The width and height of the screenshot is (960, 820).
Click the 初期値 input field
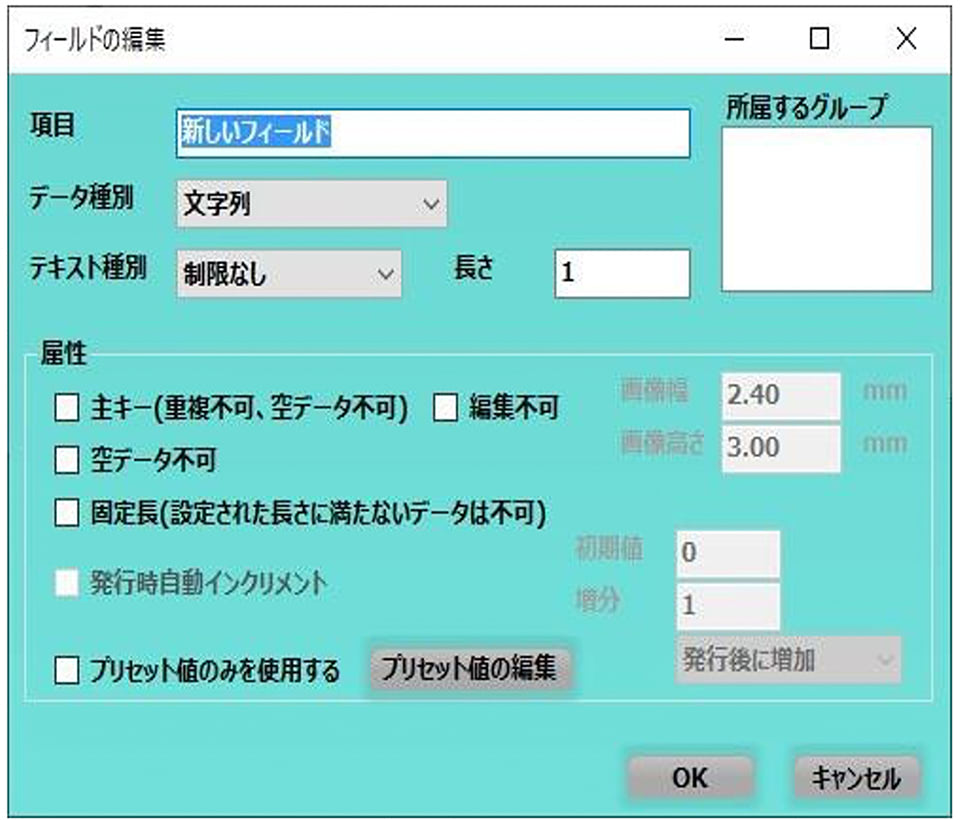tap(727, 553)
